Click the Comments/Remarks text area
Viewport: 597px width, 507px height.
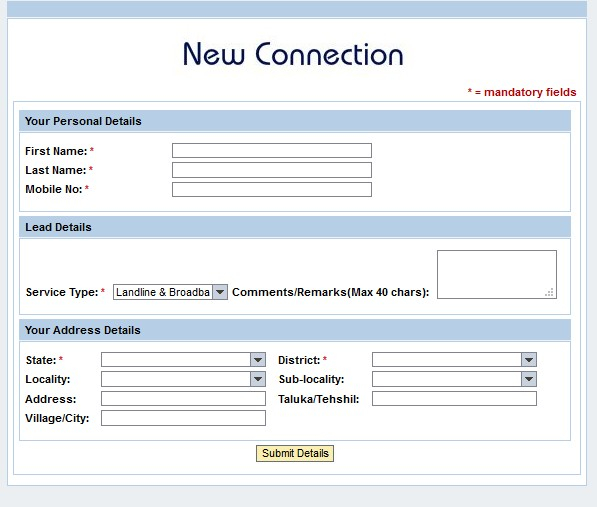497,274
